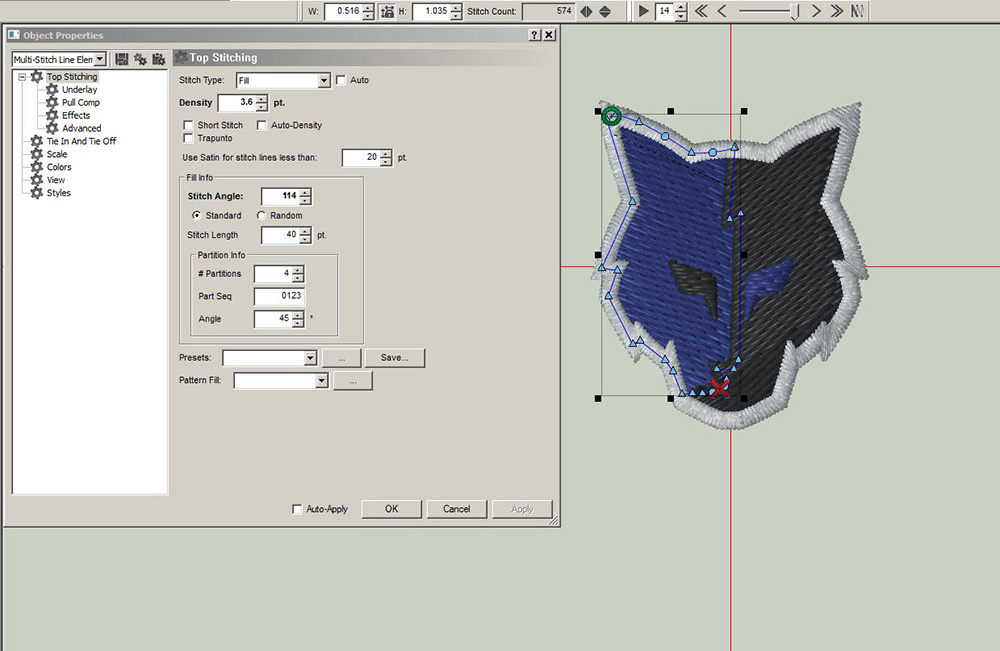Click the gear icon next to View
This screenshot has width=1000, height=651.
pos(37,180)
